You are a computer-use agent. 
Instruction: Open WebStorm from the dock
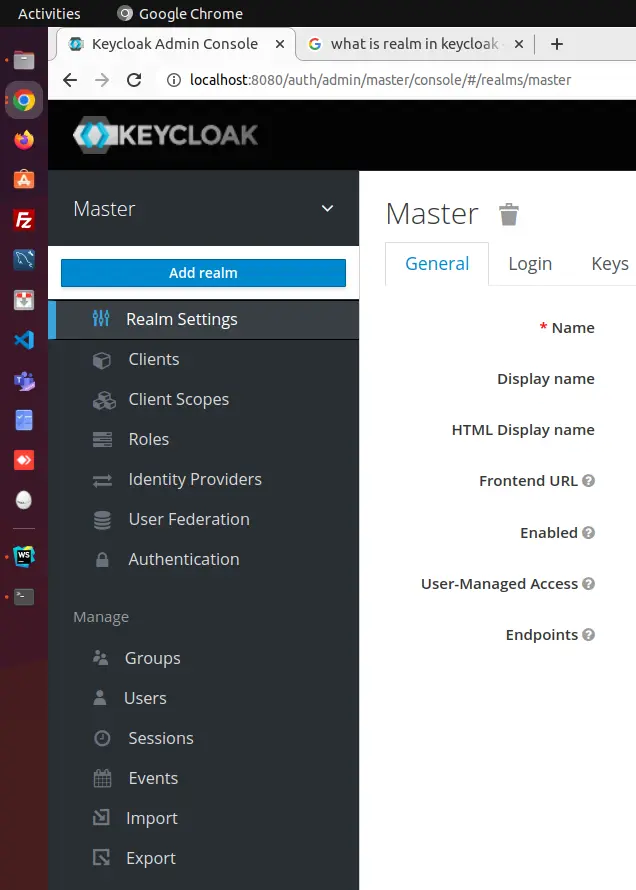24,556
